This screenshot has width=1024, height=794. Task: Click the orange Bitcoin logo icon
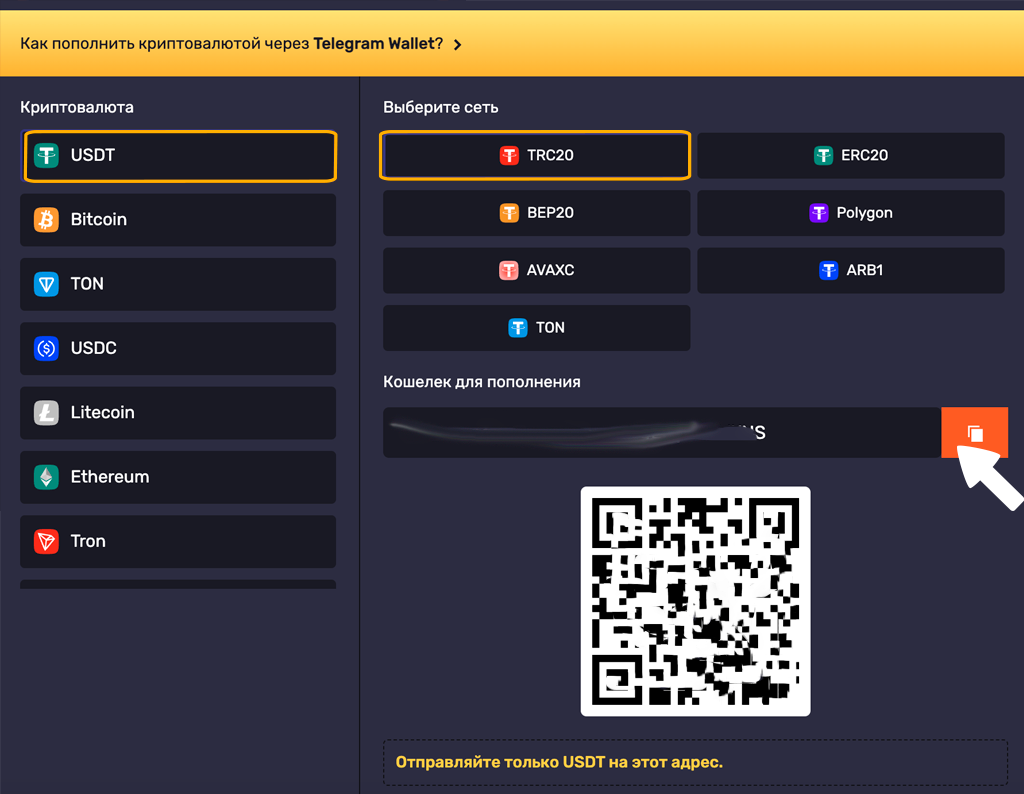(46, 219)
